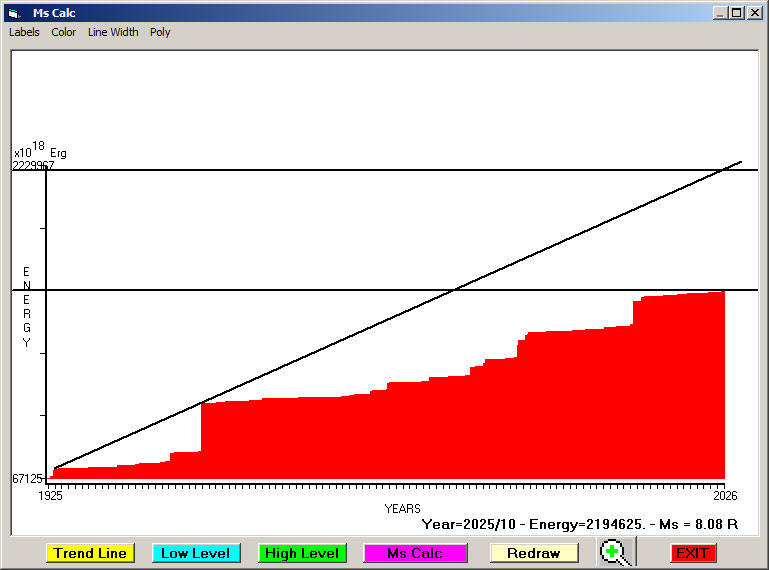Maximize the Ms Calc window
This screenshot has height=570, width=769.
point(737,13)
